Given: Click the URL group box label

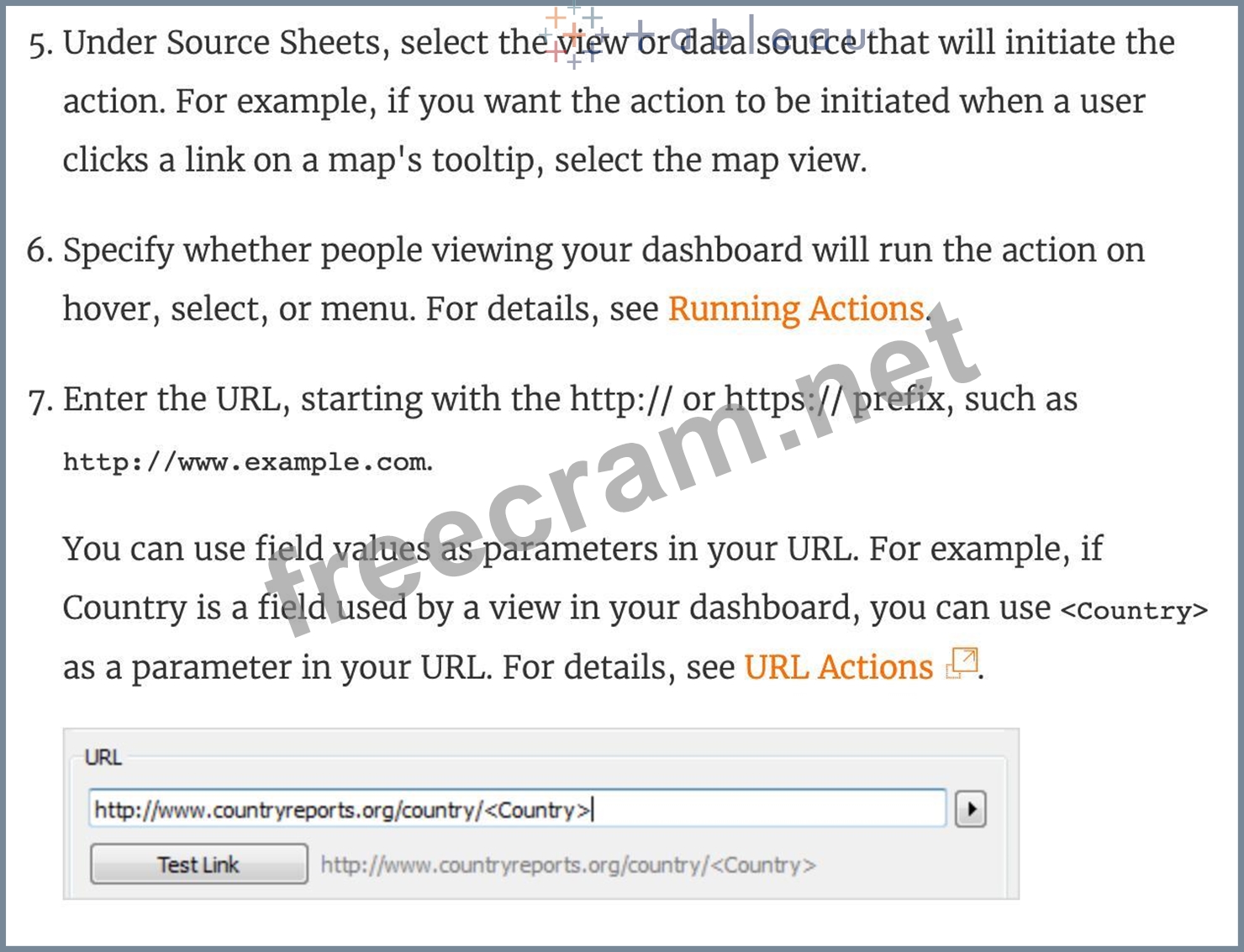Looking at the screenshot, I should point(103,757).
